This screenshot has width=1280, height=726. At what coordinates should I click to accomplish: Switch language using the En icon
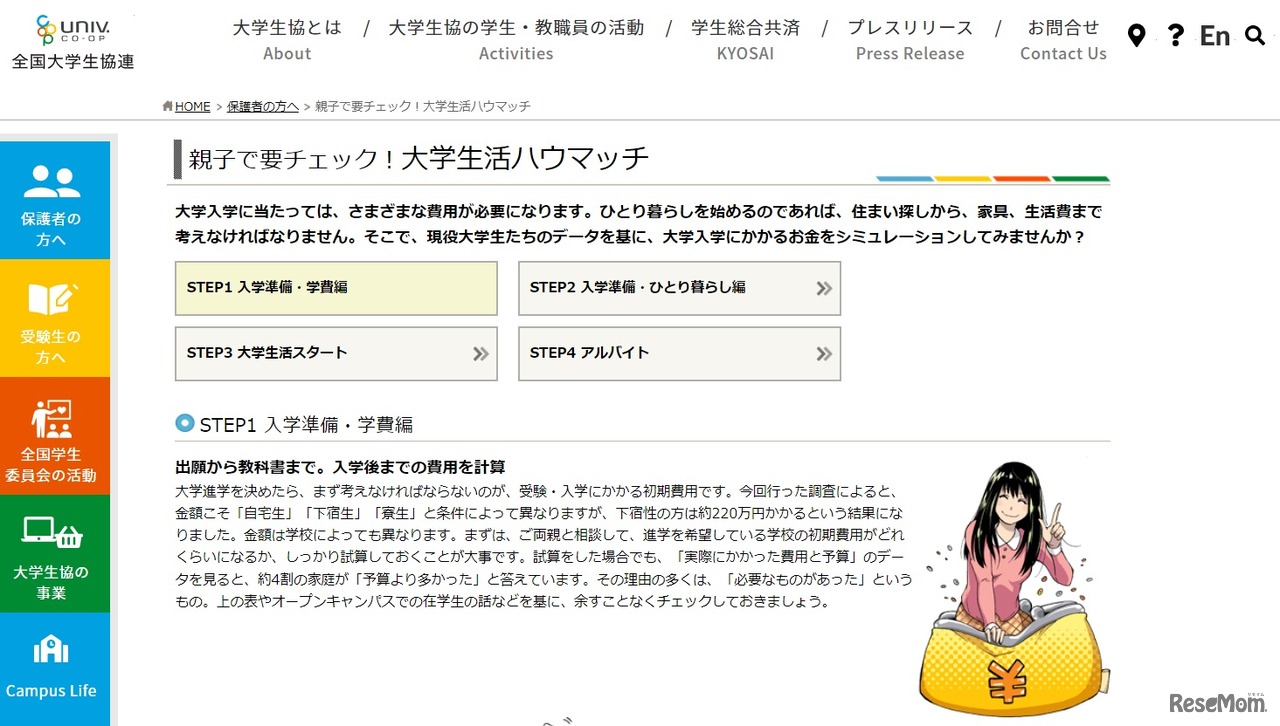coord(1215,36)
